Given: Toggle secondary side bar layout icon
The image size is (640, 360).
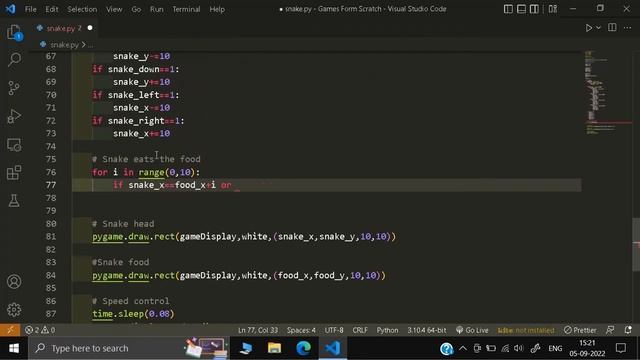Looking at the screenshot, I should pos(534,9).
